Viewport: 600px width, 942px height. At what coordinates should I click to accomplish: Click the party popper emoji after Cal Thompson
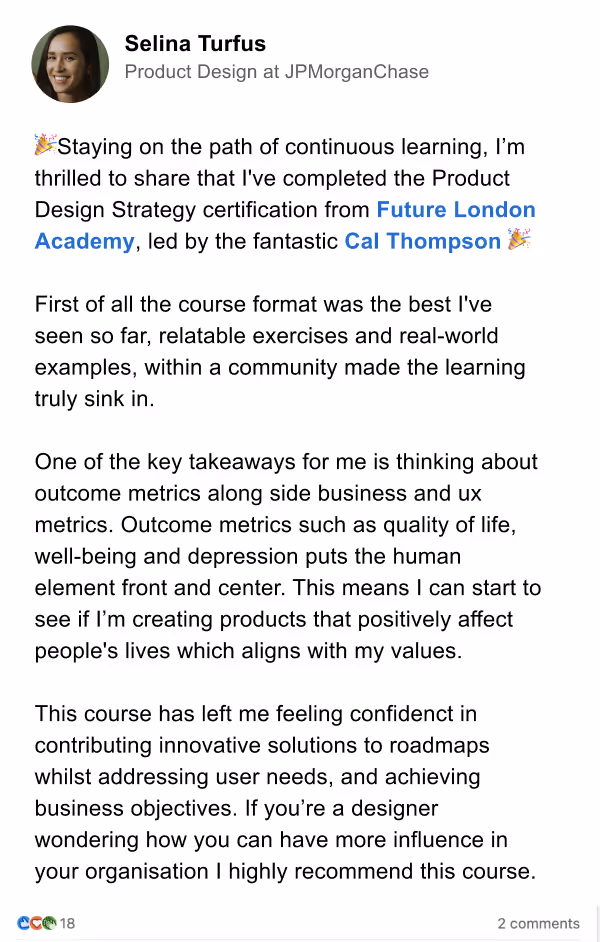[518, 241]
